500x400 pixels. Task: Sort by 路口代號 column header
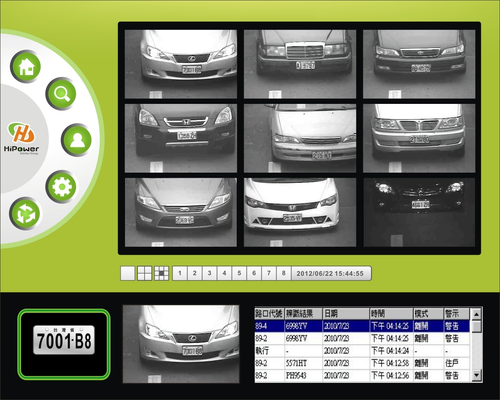pos(269,313)
